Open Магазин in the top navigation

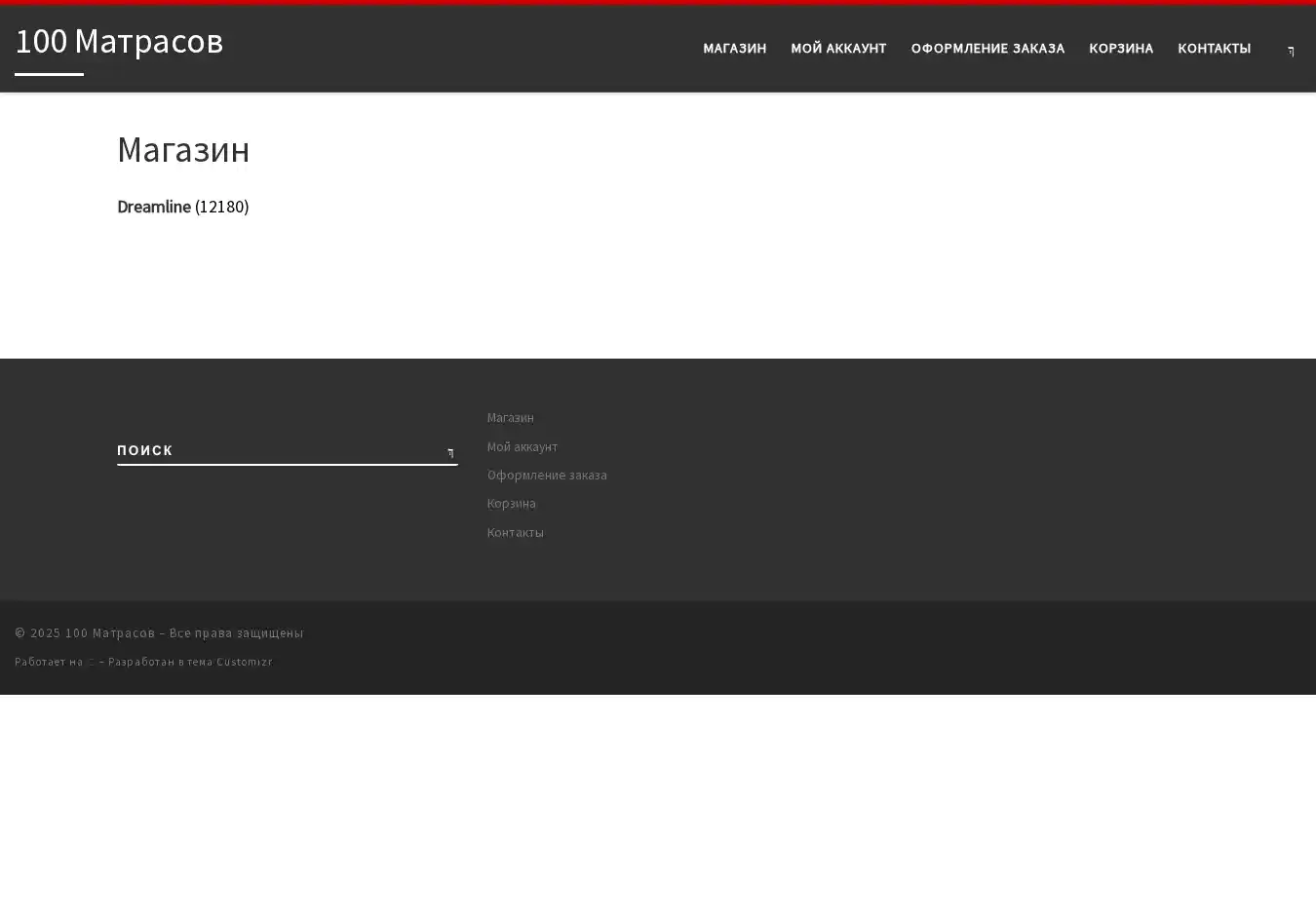(734, 49)
